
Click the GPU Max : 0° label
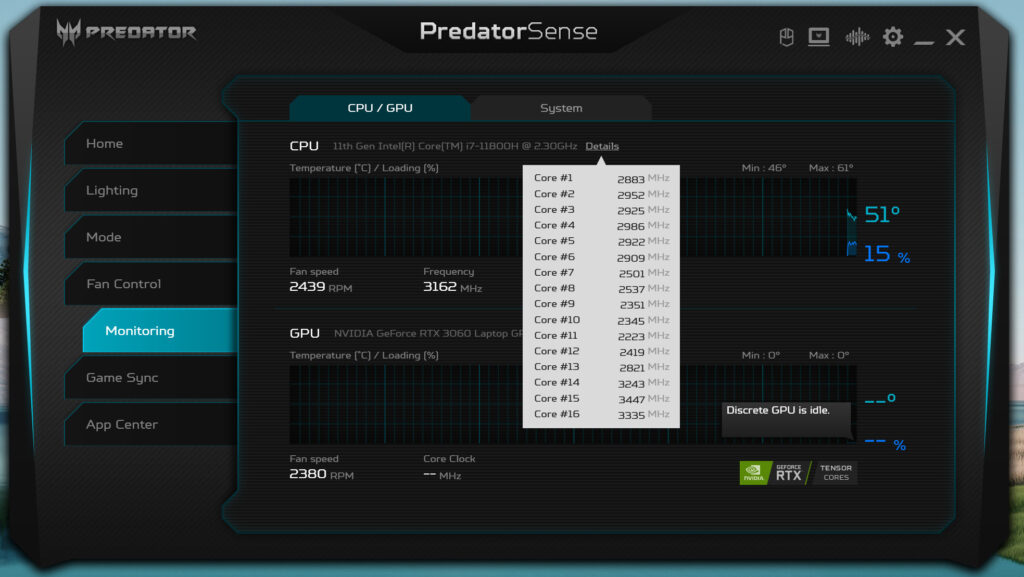click(829, 355)
